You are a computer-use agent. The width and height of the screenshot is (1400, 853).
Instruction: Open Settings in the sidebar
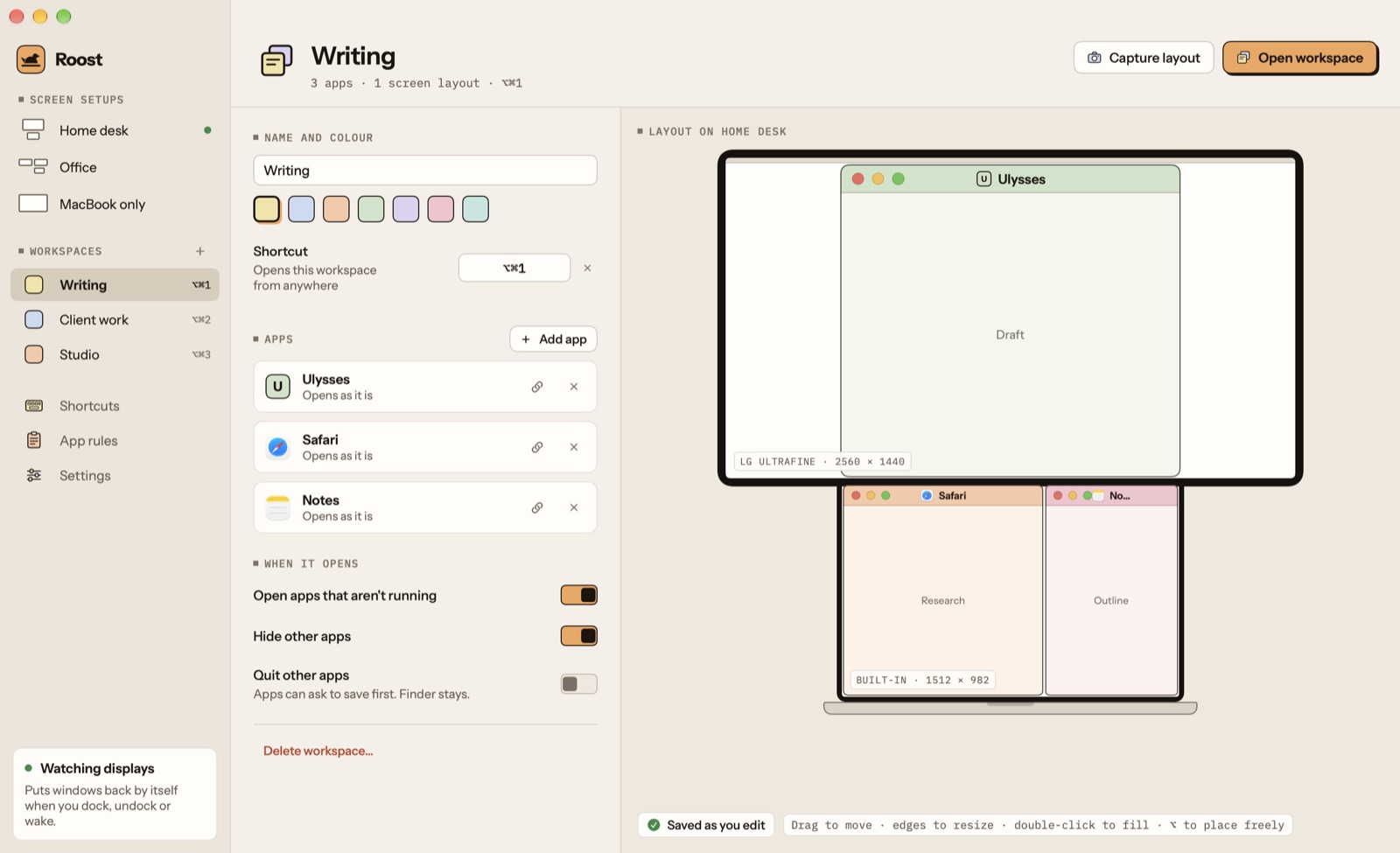click(x=115, y=476)
